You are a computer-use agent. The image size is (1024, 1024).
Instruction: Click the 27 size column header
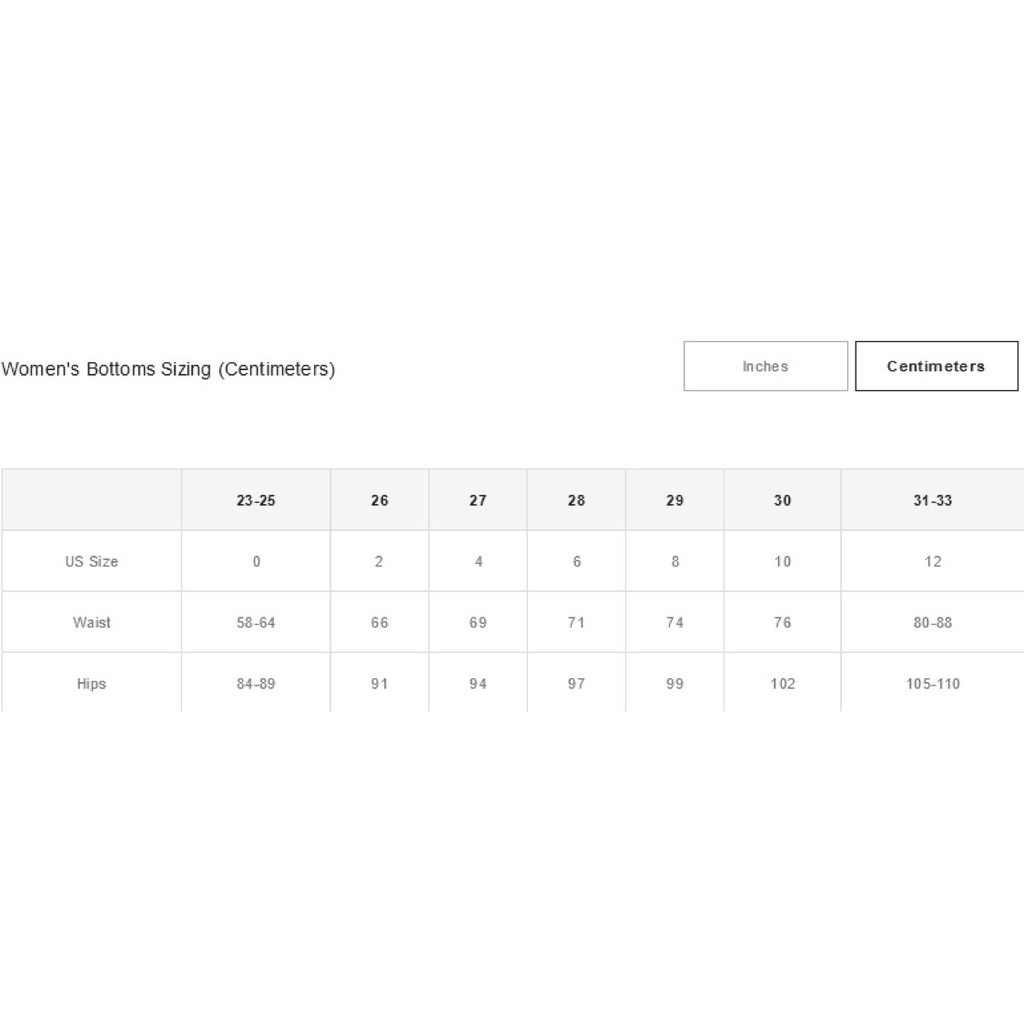pos(478,500)
